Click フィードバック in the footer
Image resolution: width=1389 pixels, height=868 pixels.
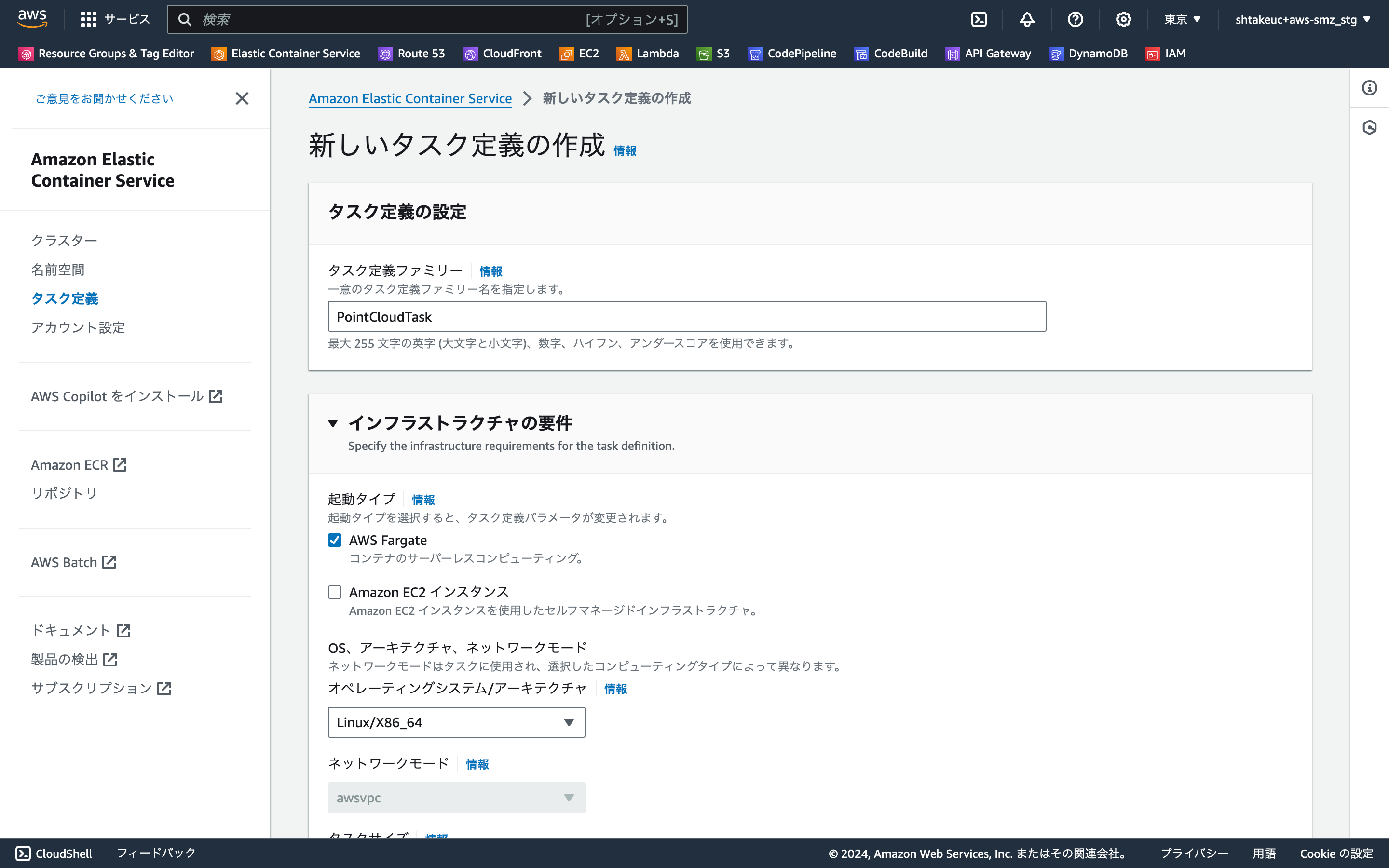coord(156,853)
